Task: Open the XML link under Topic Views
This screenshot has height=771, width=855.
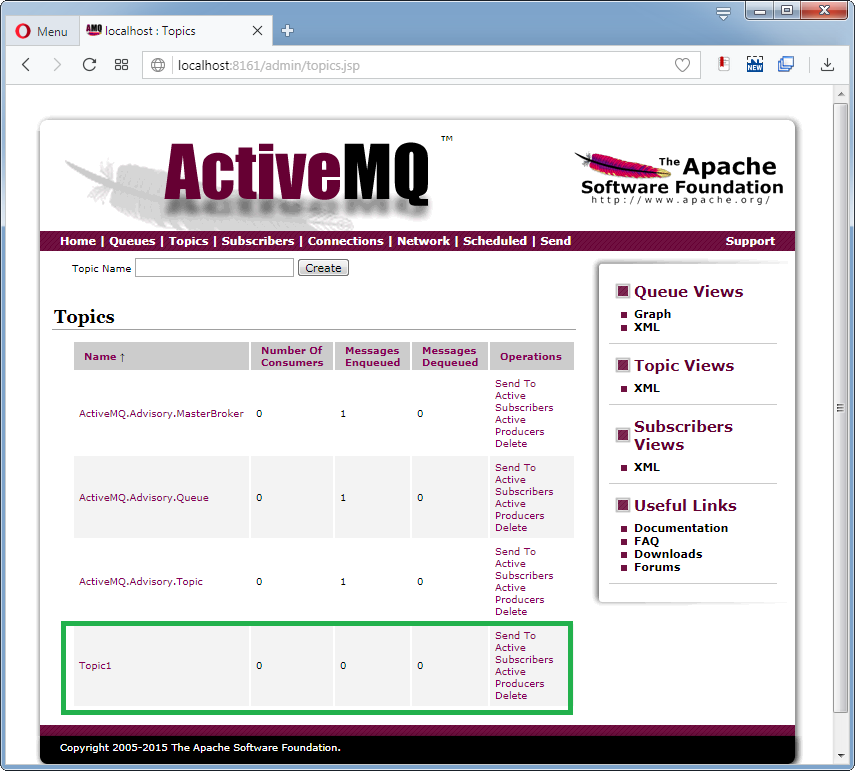Action: tap(647, 388)
